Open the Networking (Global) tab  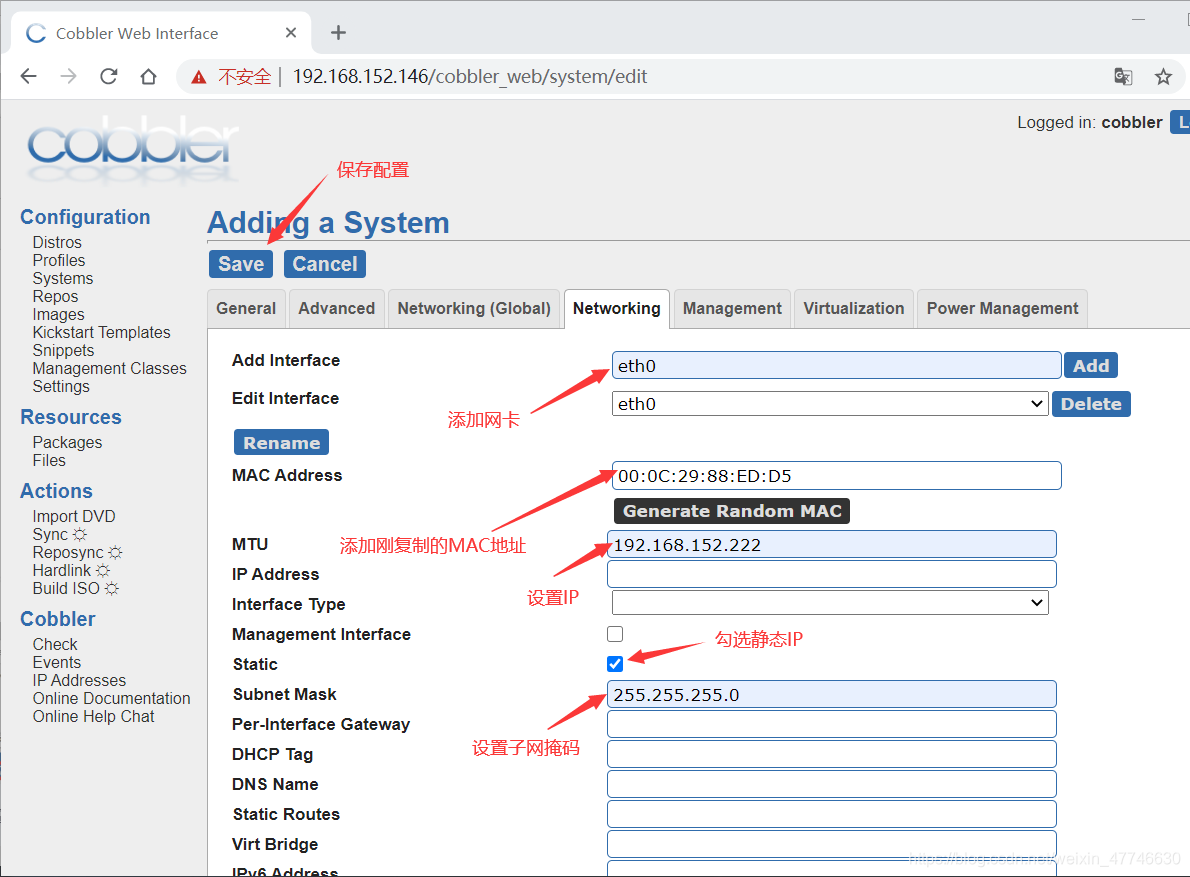point(474,309)
